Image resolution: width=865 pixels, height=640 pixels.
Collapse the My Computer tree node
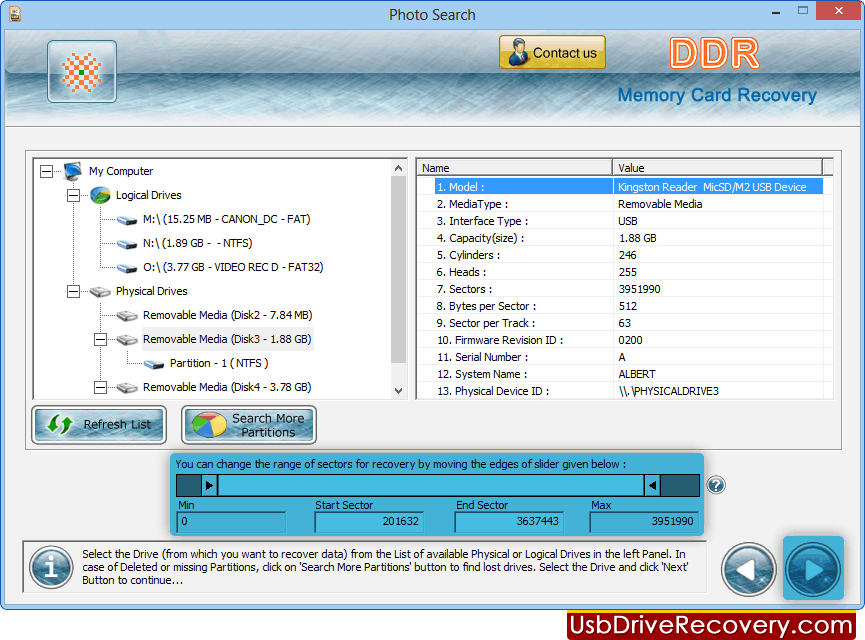[x=46, y=172]
